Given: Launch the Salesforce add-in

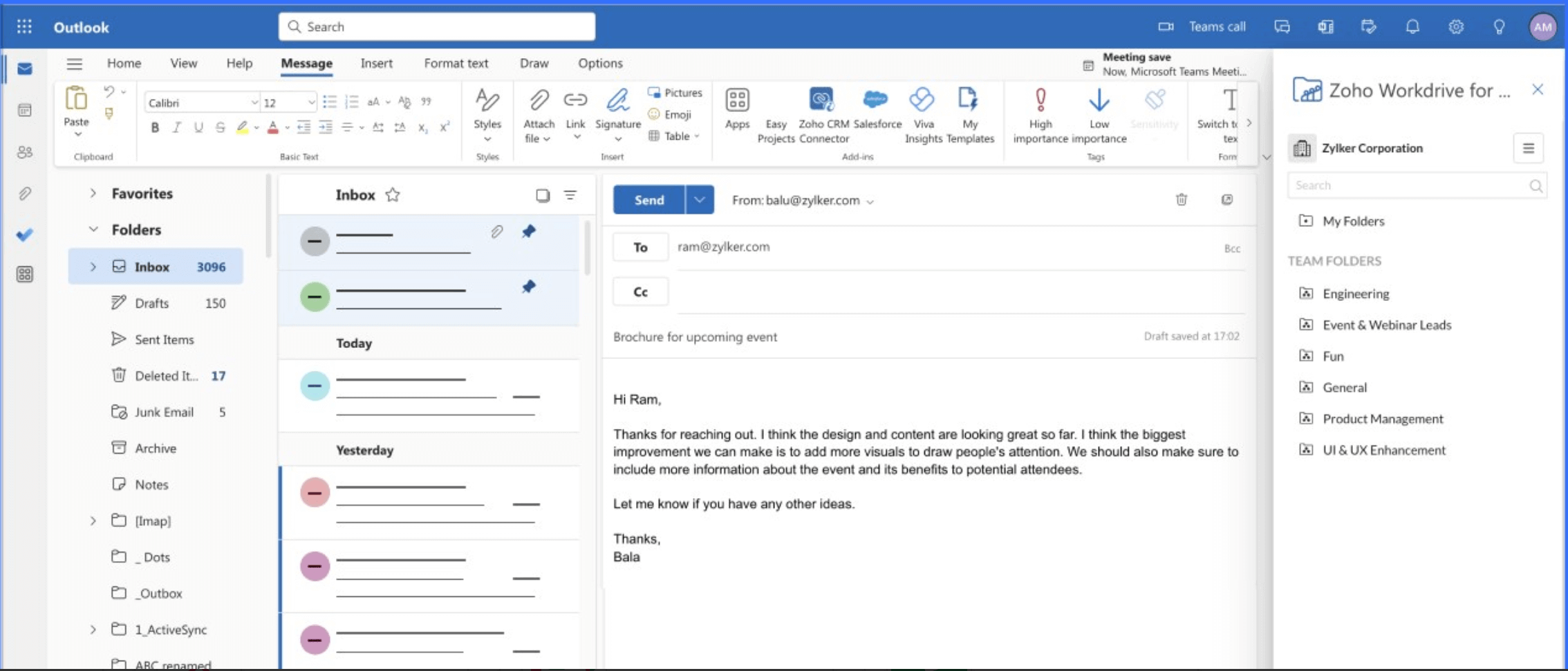Looking at the screenshot, I should pyautogui.click(x=877, y=109).
